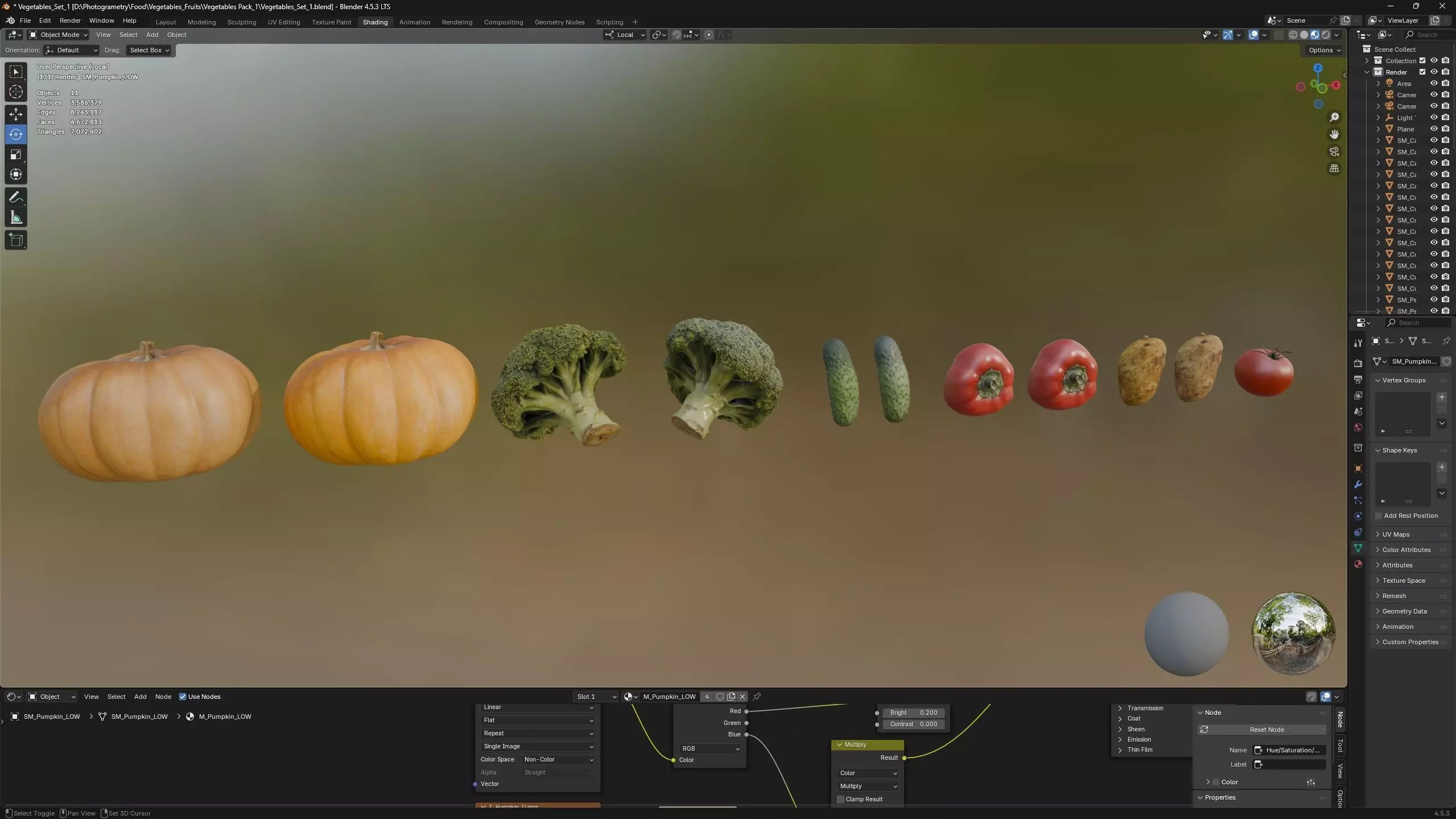1456x819 pixels.
Task: Hide the Area object in outliner
Action: [1434, 84]
